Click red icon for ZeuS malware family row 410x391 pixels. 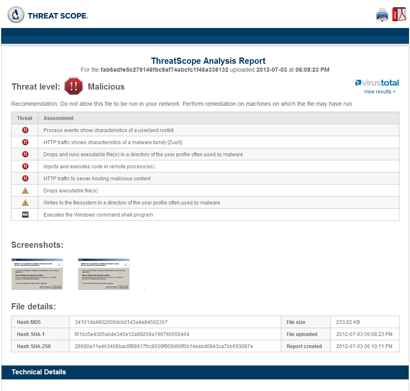[x=25, y=142]
